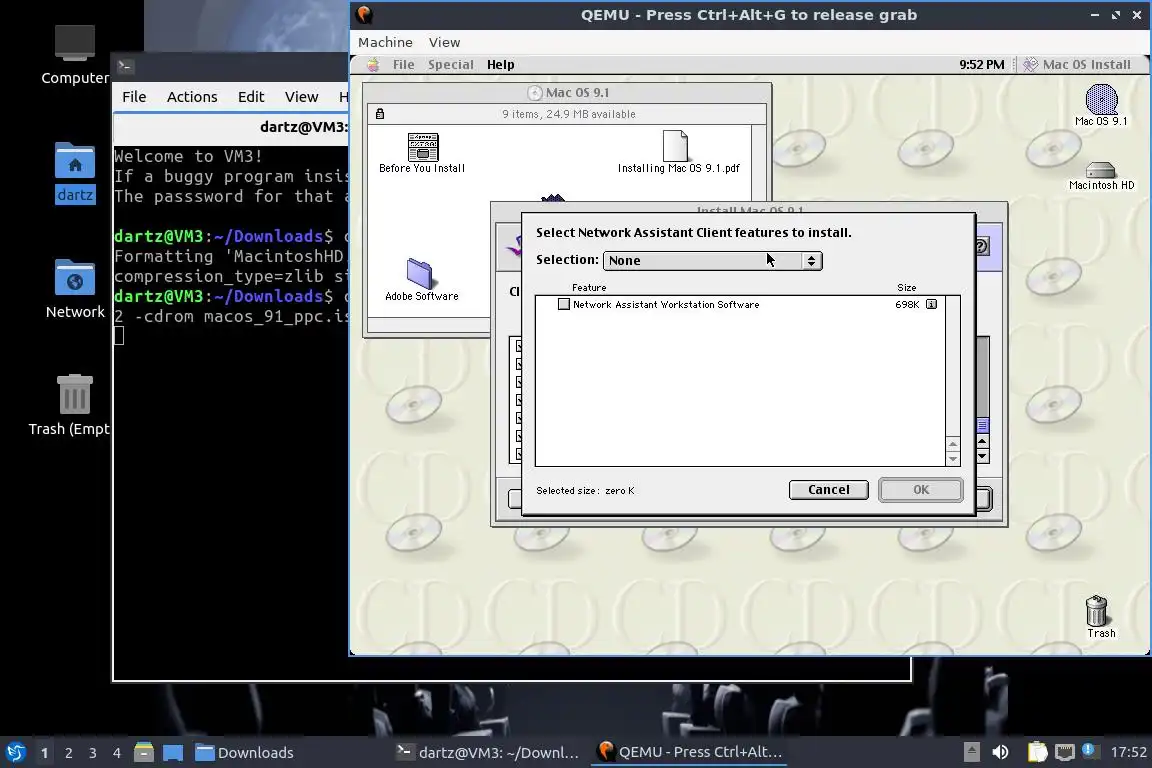Image resolution: width=1152 pixels, height=768 pixels.
Task: Open the Apple menu in Mac OS
Action: [373, 65]
